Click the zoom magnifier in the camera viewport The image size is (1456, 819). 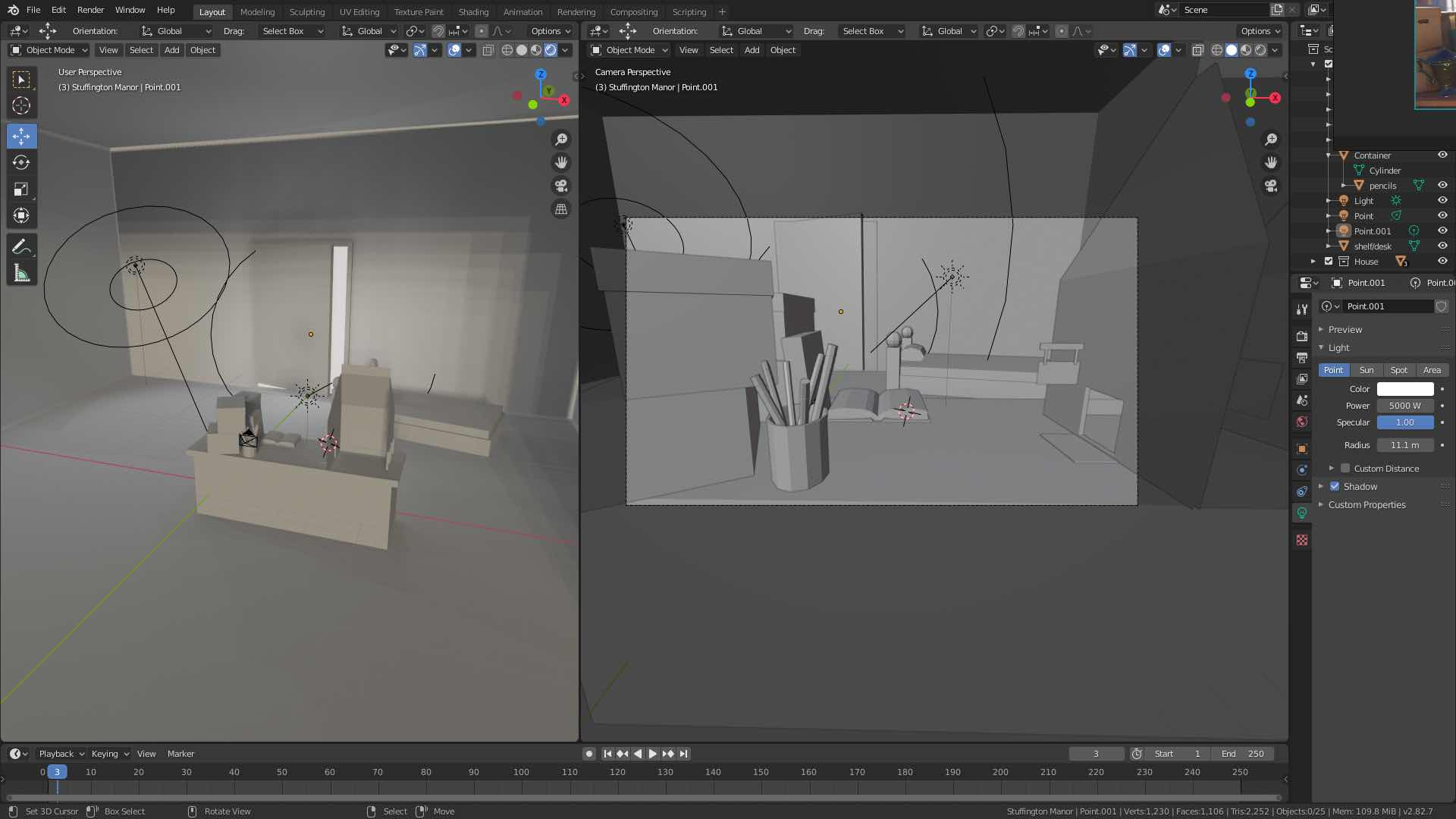tap(1271, 140)
